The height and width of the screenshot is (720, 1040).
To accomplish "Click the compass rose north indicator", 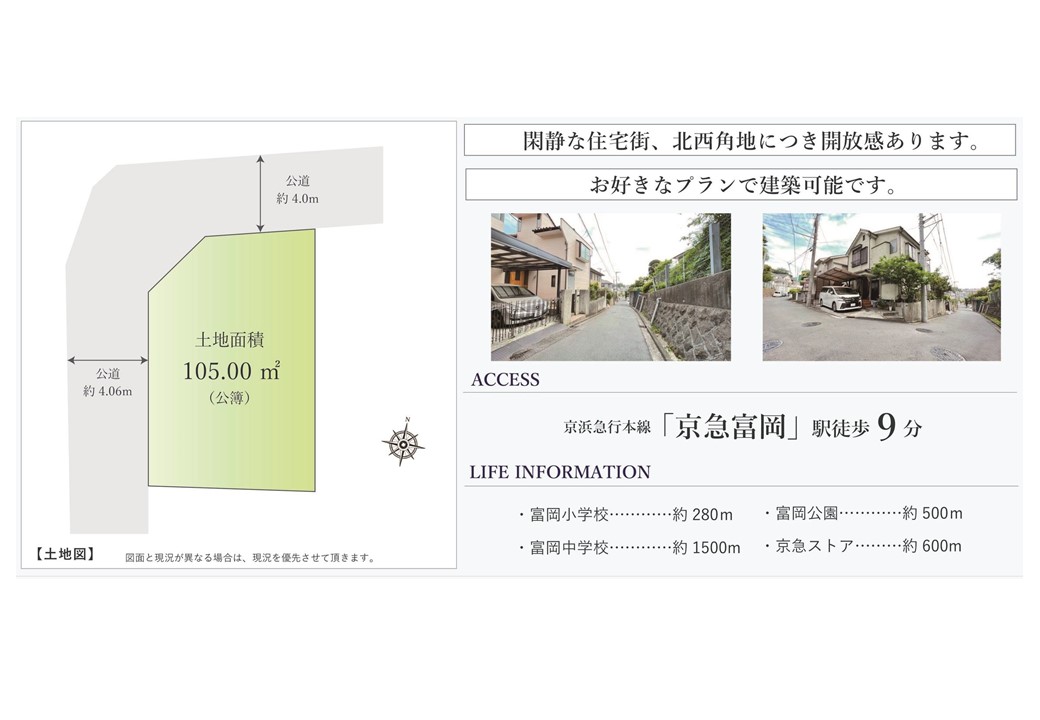I will tap(403, 441).
